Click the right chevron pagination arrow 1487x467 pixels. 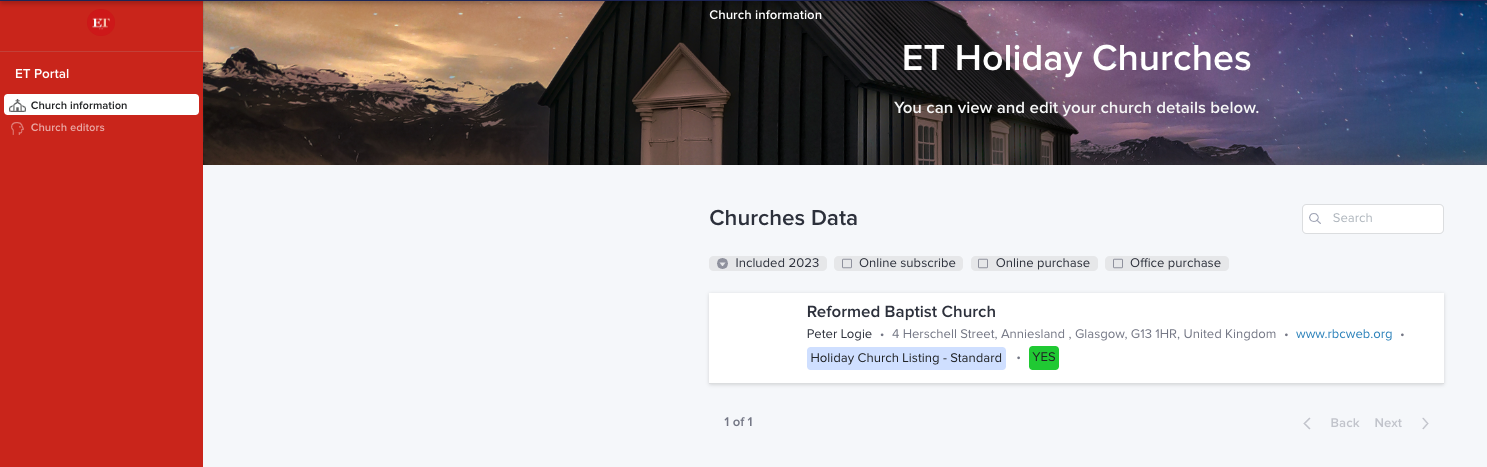pos(1425,423)
